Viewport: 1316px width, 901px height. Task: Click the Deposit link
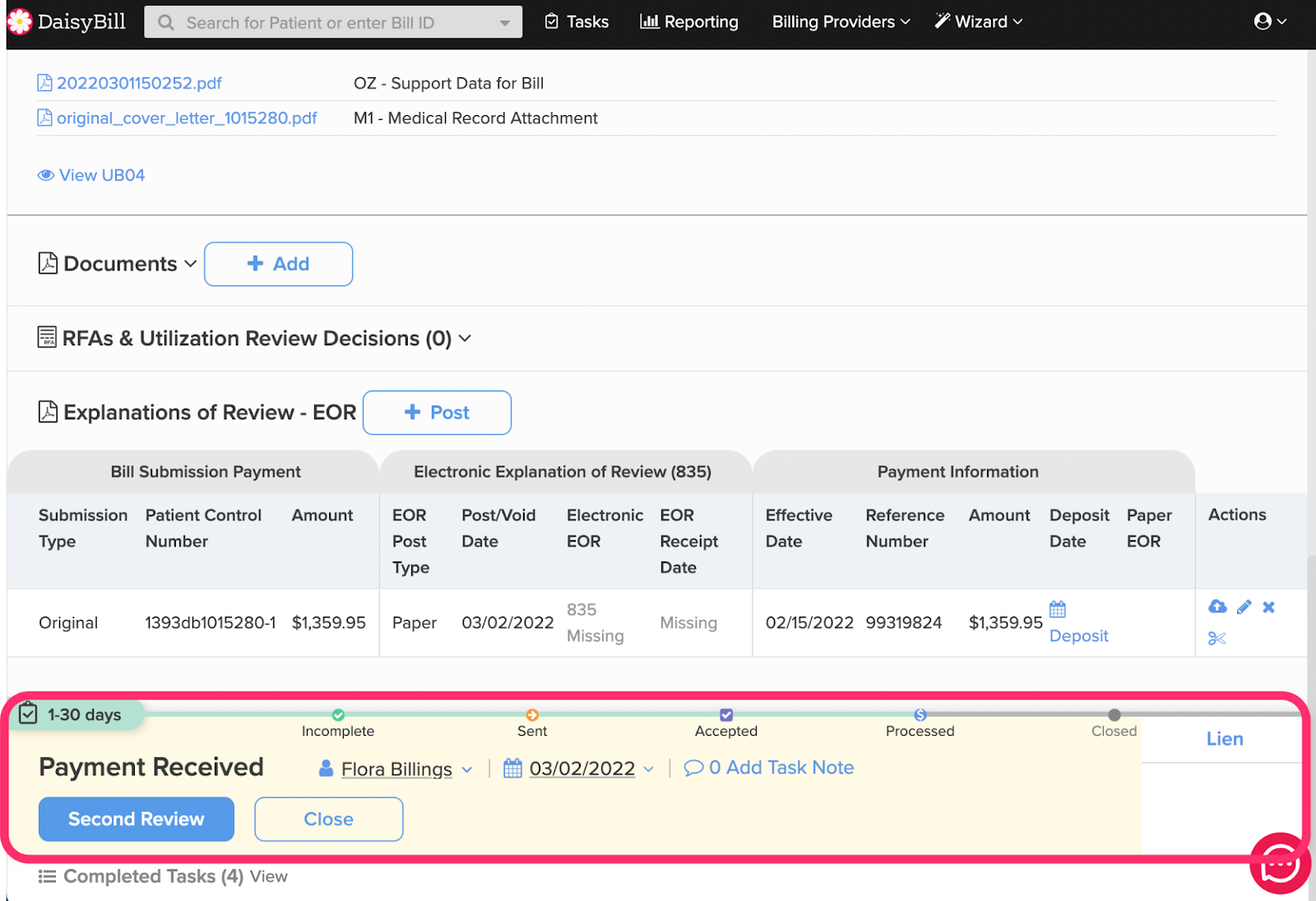click(1079, 636)
